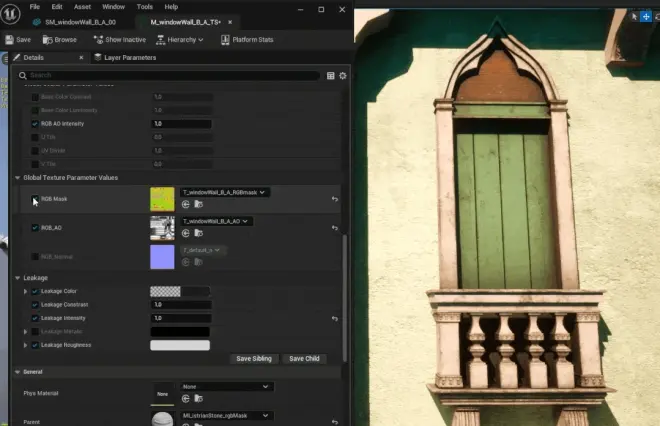Open the Asset menu
Screen dimensions: 660x426
(x=82, y=7)
